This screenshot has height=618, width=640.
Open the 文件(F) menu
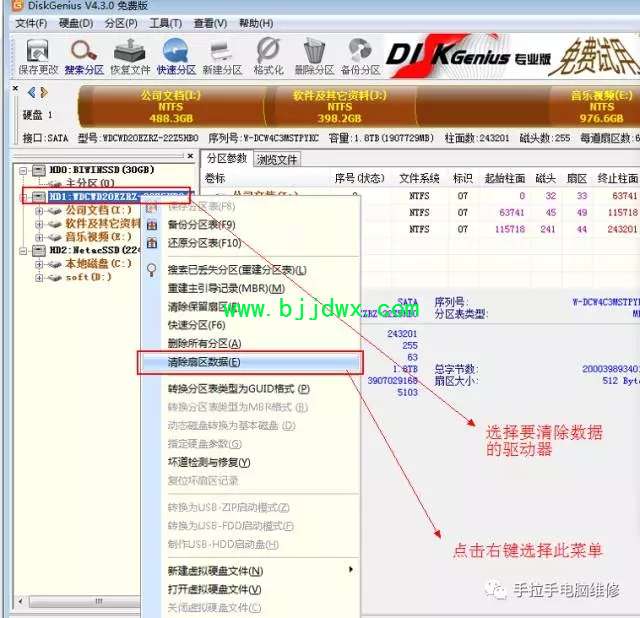pos(31,23)
